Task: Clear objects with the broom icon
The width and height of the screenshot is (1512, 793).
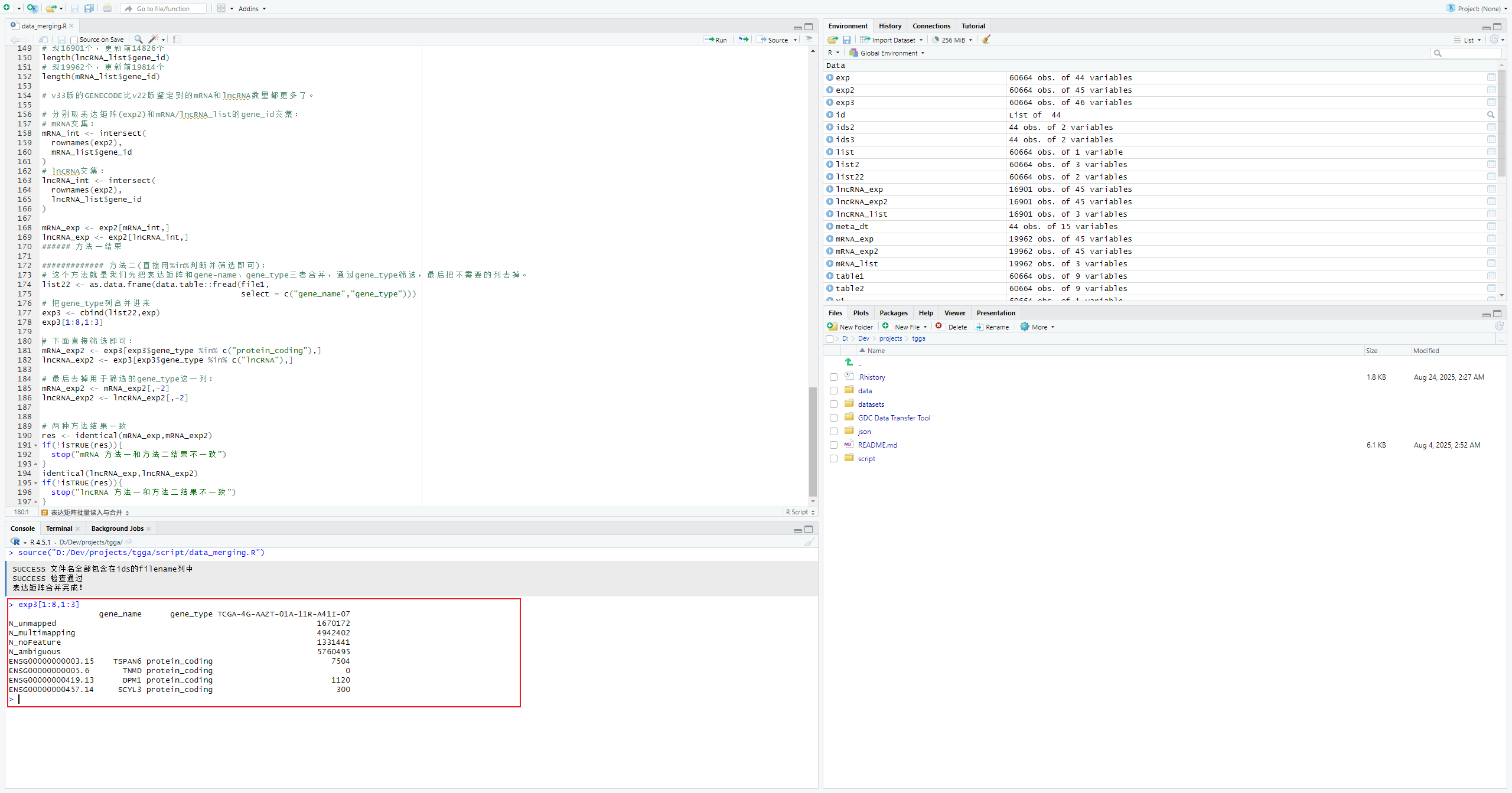Action: (986, 40)
